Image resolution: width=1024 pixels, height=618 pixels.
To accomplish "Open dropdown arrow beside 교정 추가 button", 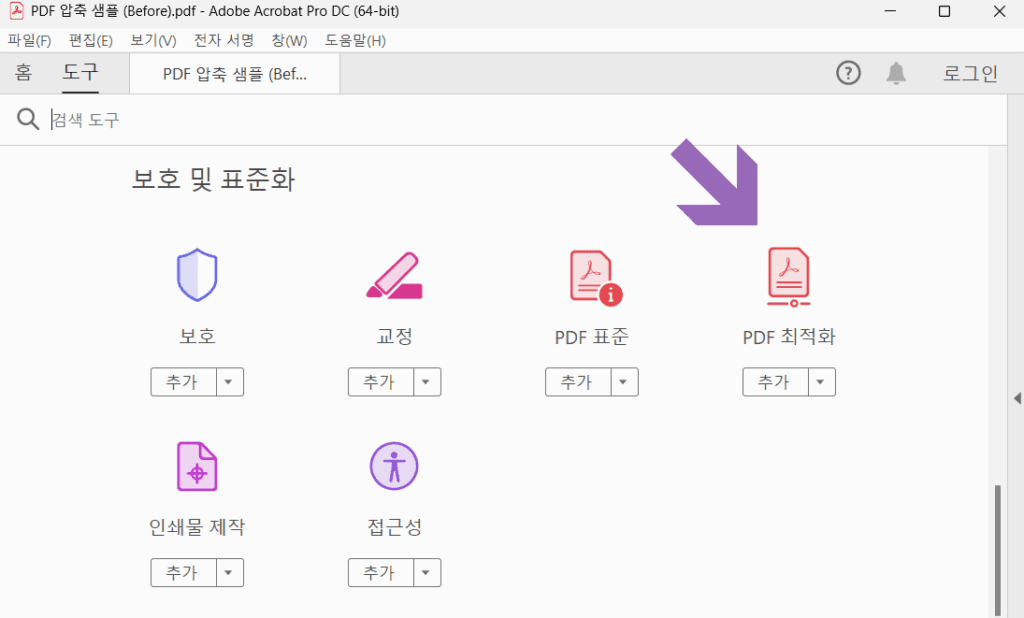I will [x=426, y=382].
